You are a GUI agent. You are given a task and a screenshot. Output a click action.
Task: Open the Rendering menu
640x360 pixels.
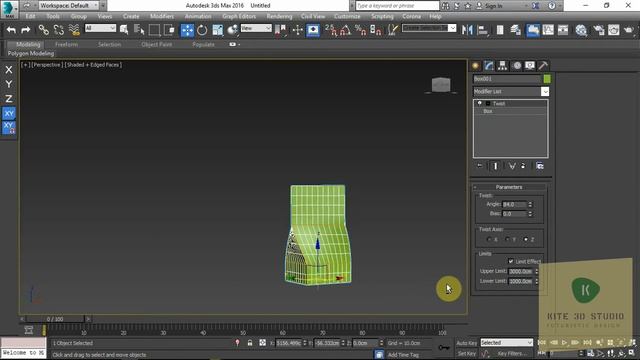279,16
